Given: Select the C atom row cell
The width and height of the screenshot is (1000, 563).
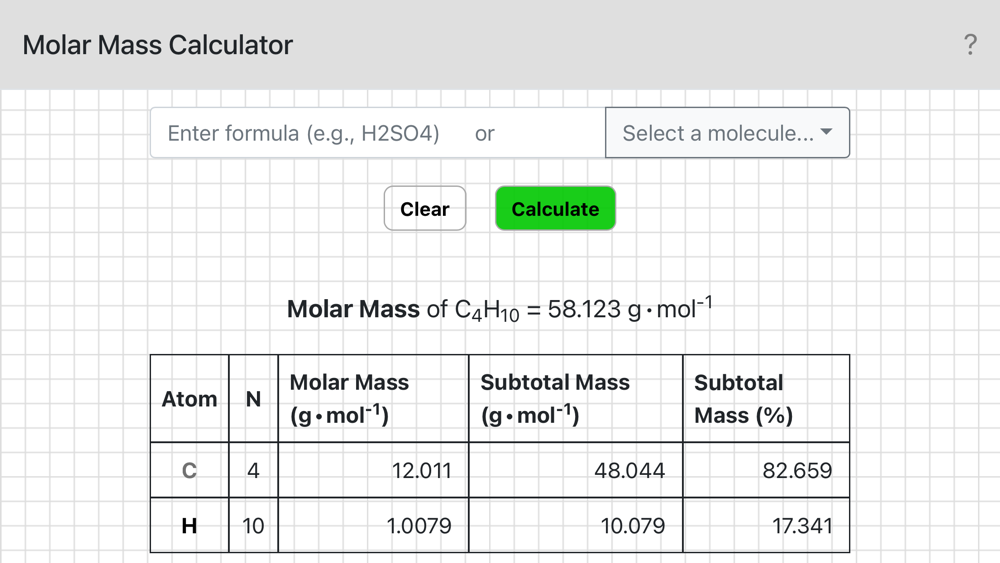Looking at the screenshot, I should 189,471.
